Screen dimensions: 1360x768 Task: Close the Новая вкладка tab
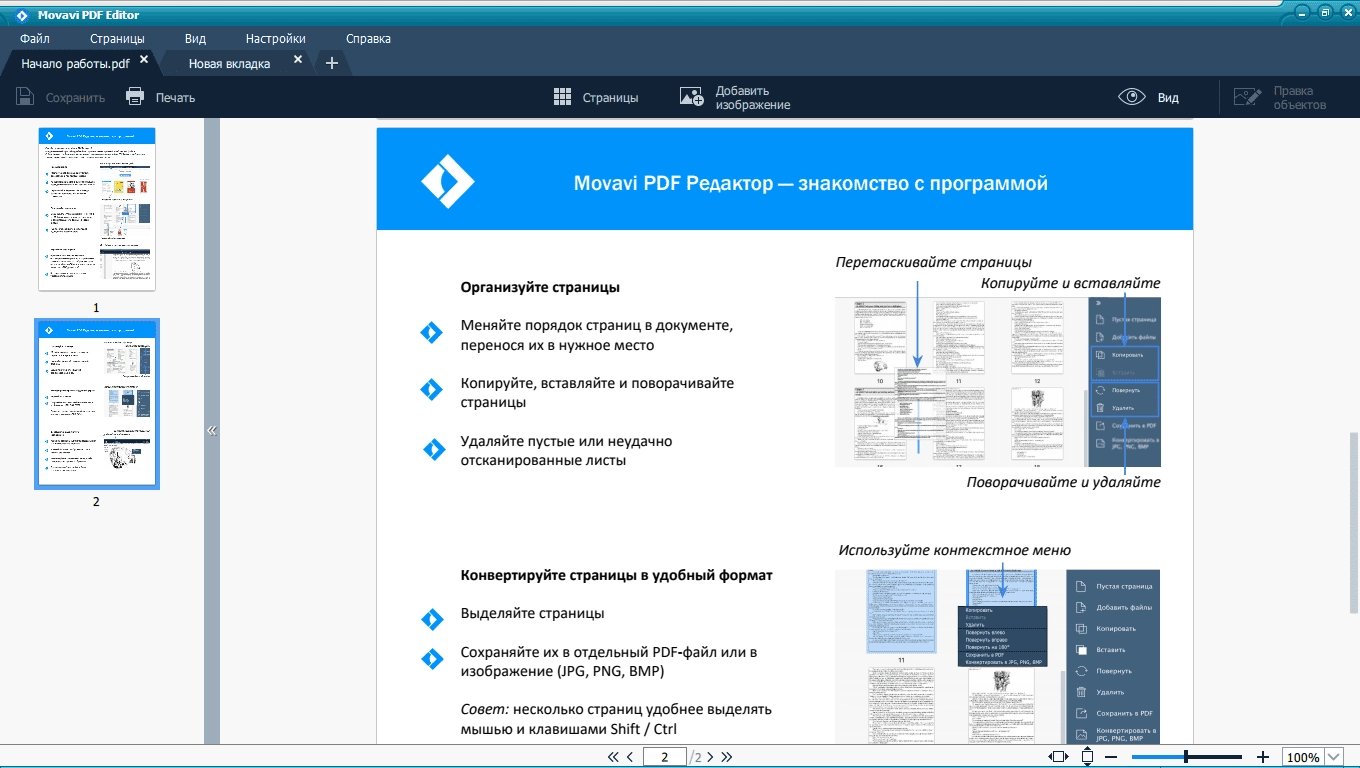298,60
